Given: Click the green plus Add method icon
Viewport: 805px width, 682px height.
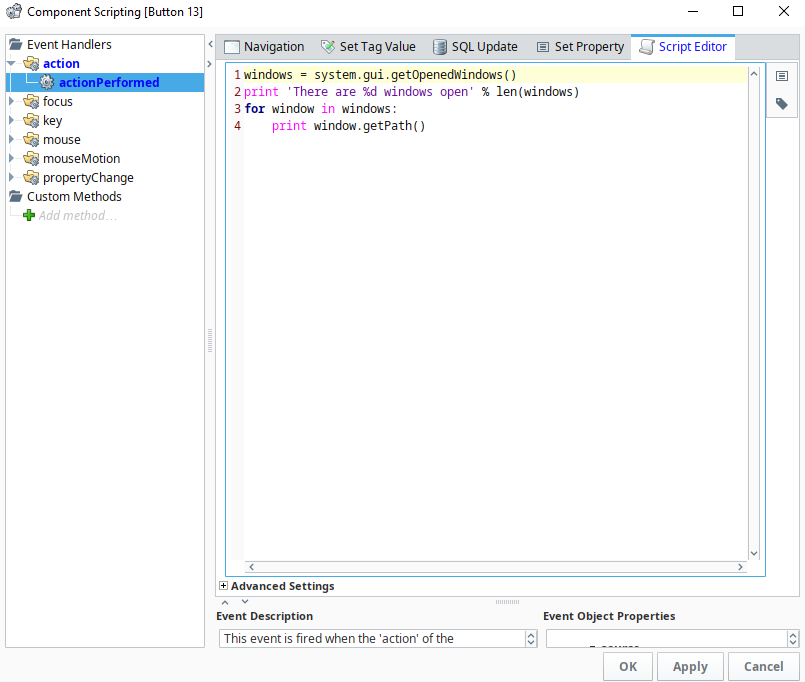Looking at the screenshot, I should tap(29, 215).
